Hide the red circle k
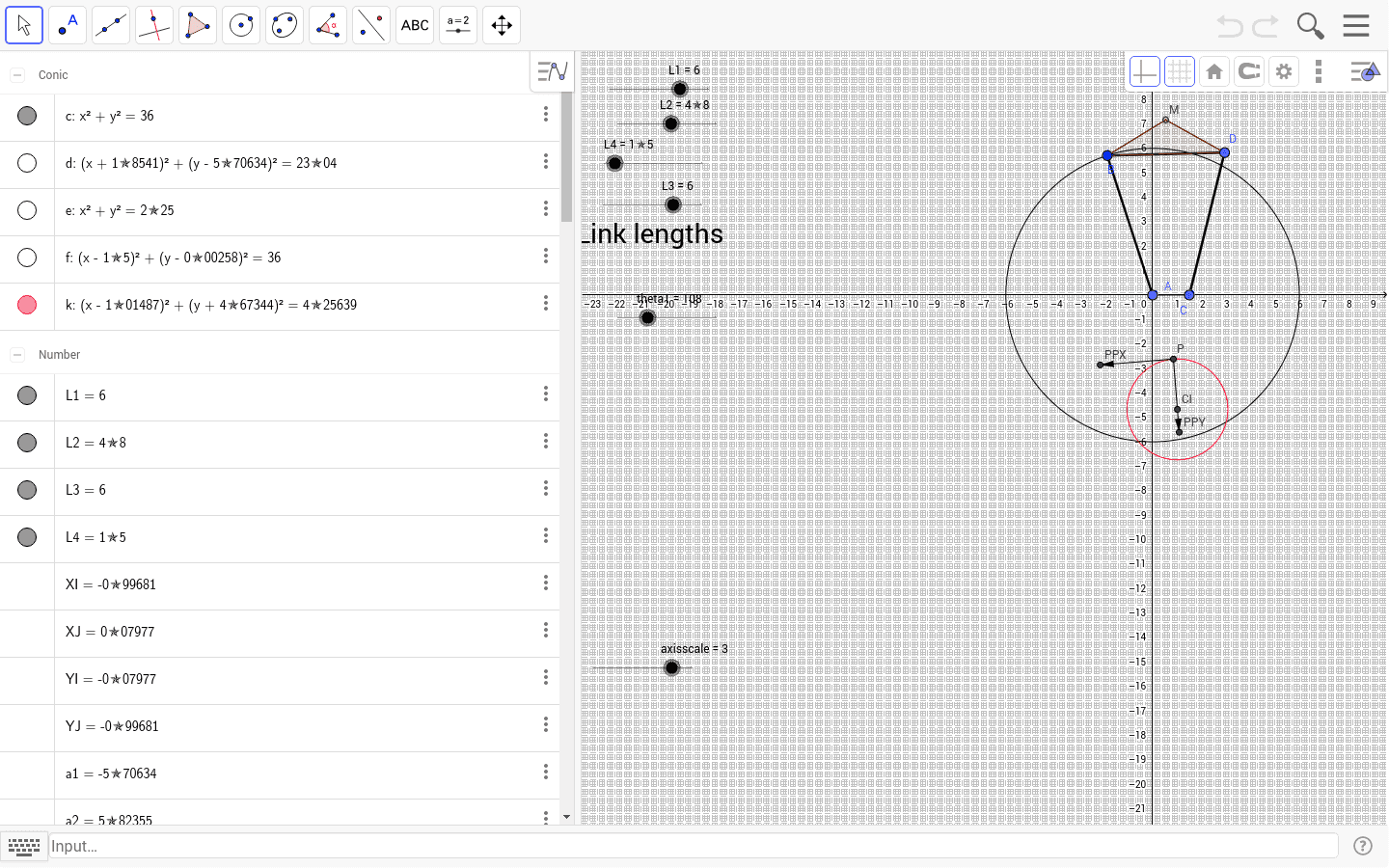The height and width of the screenshot is (868, 1389). [27, 305]
